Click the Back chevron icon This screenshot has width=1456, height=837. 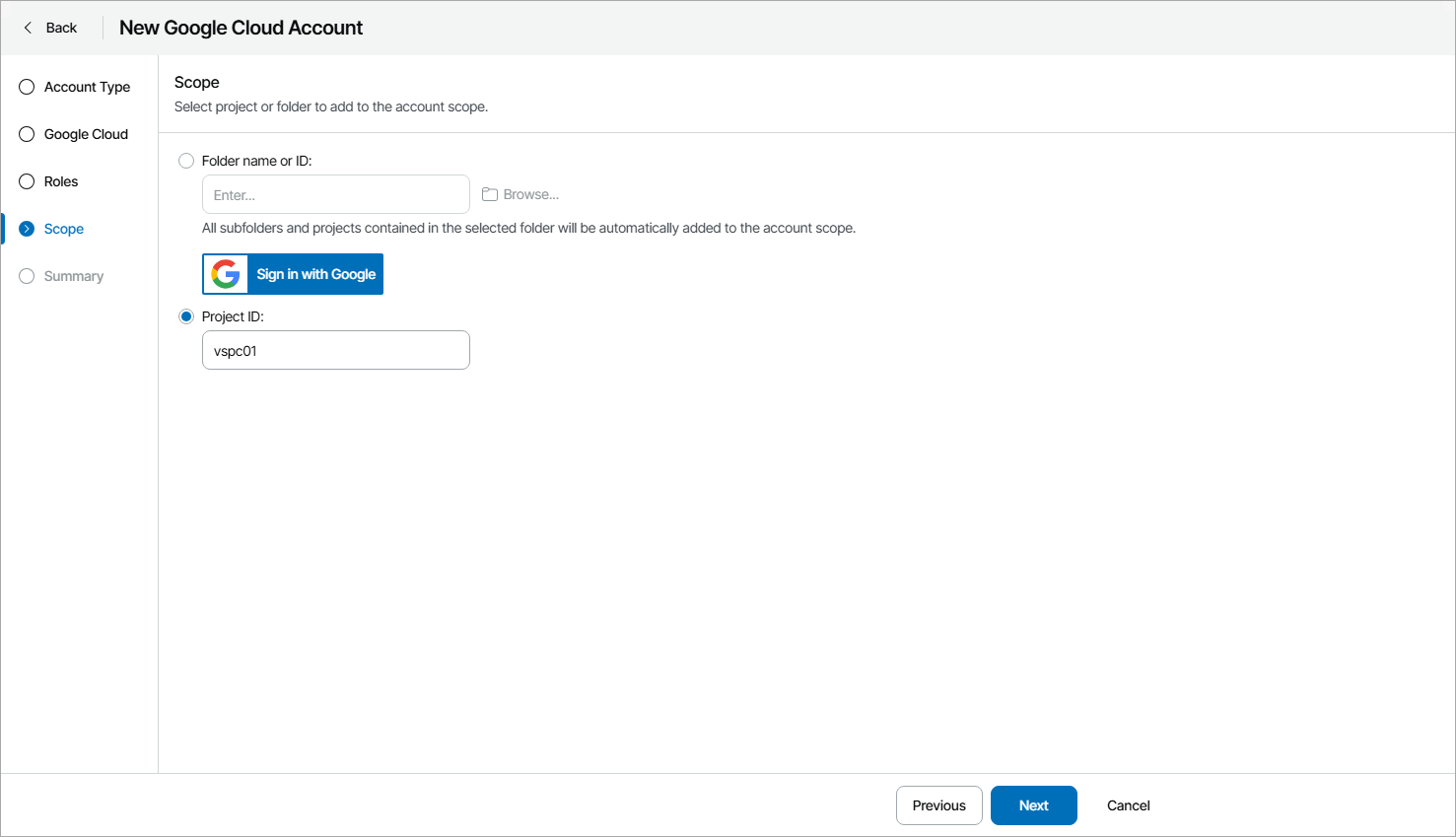(x=28, y=27)
